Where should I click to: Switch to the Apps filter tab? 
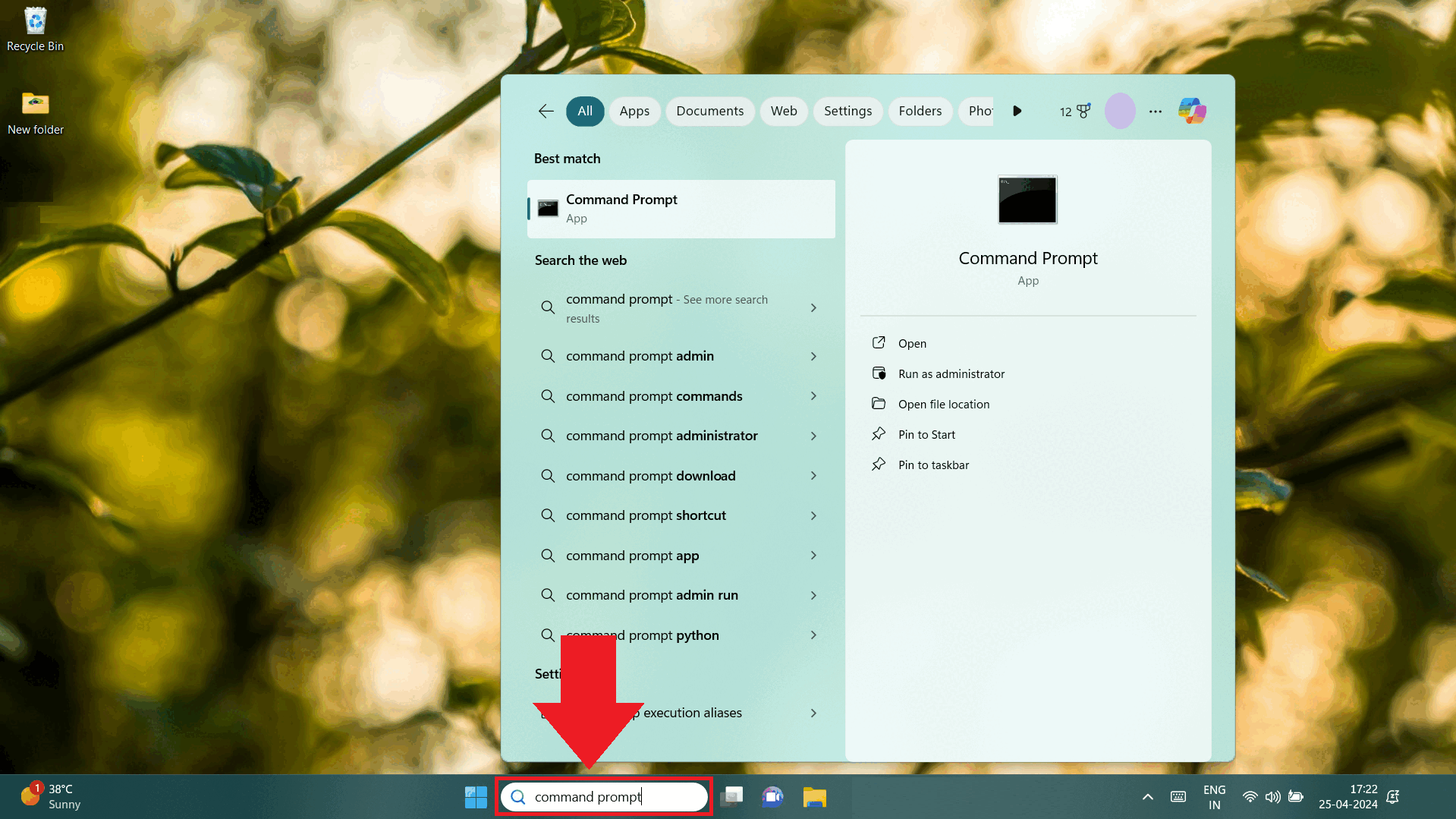(x=634, y=111)
